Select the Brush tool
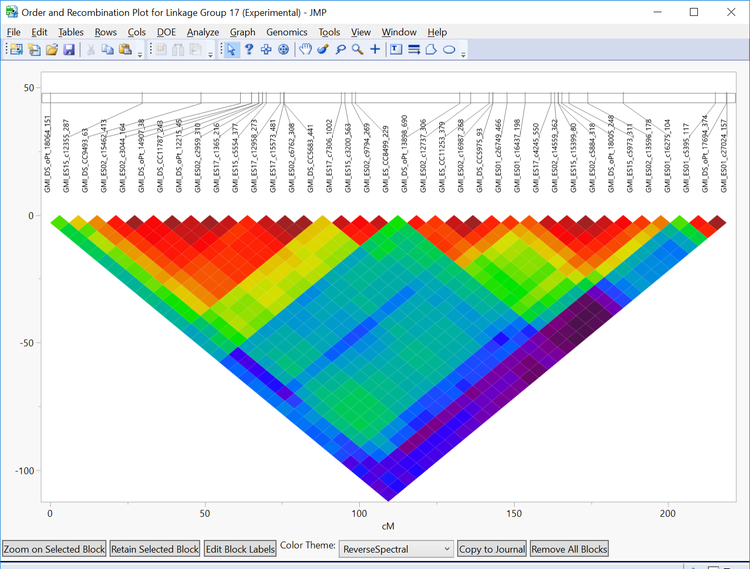Screen dimensions: 750x569 tap(323, 49)
